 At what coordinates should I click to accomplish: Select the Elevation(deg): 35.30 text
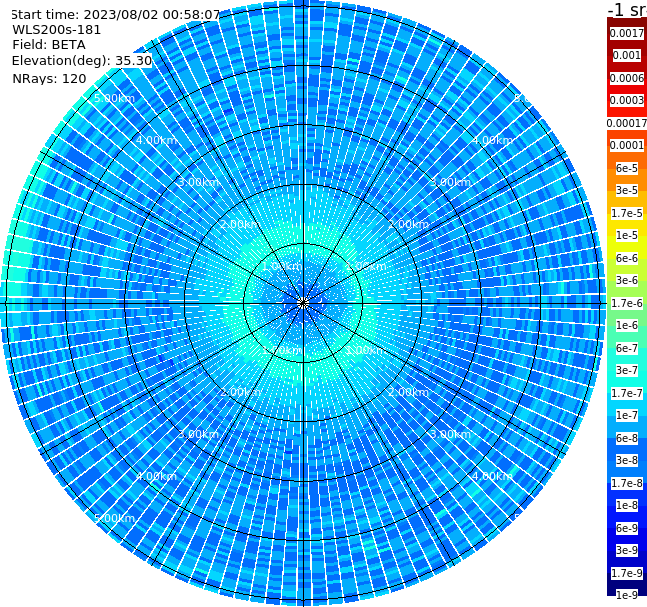coord(82,61)
